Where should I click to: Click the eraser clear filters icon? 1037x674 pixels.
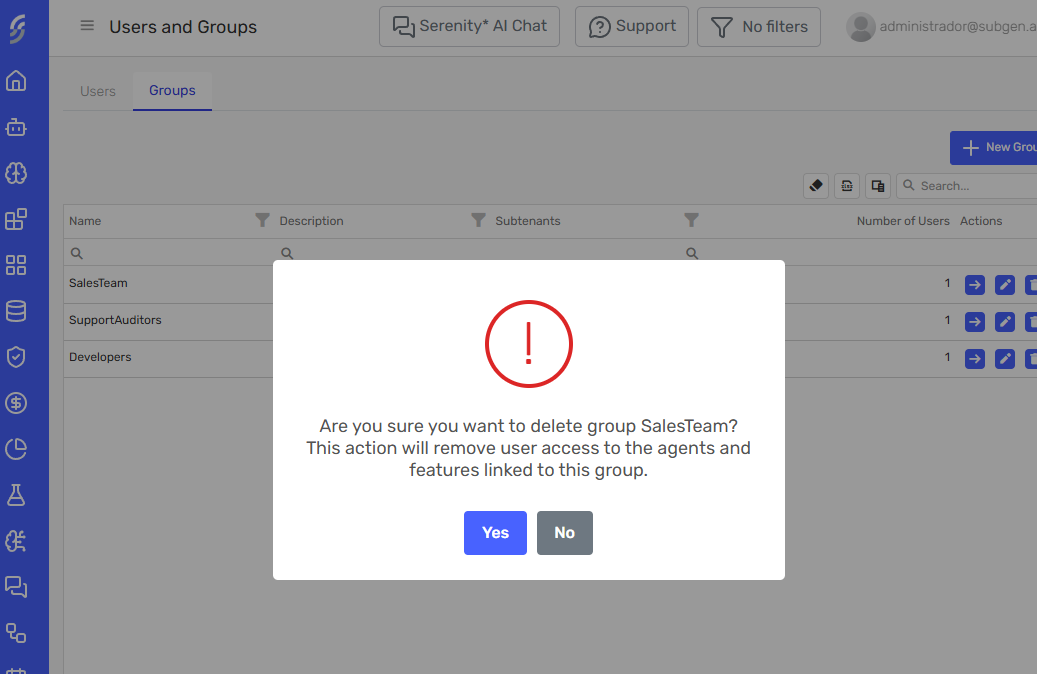[x=816, y=185]
